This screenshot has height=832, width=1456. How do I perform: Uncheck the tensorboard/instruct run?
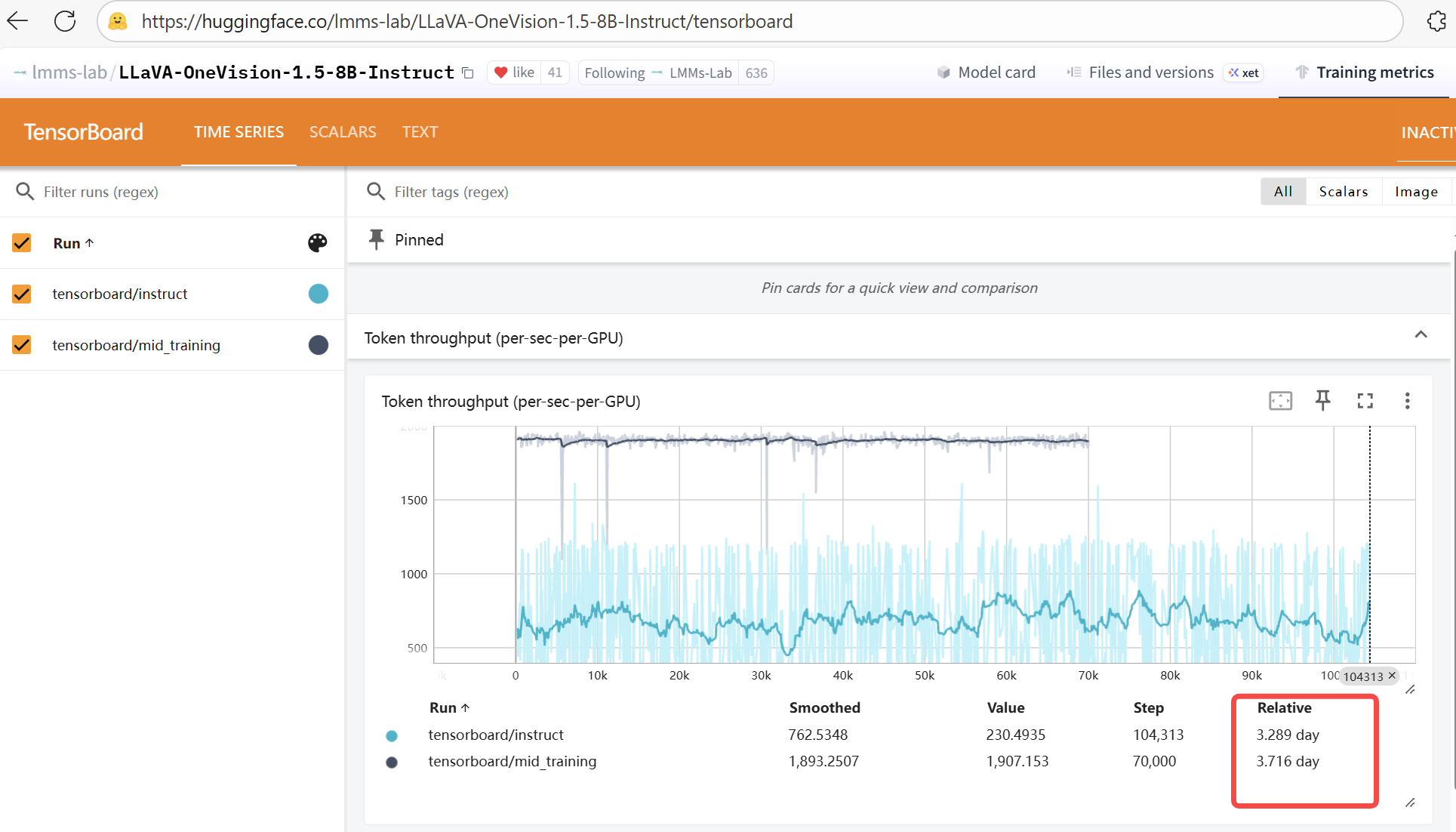coord(21,294)
